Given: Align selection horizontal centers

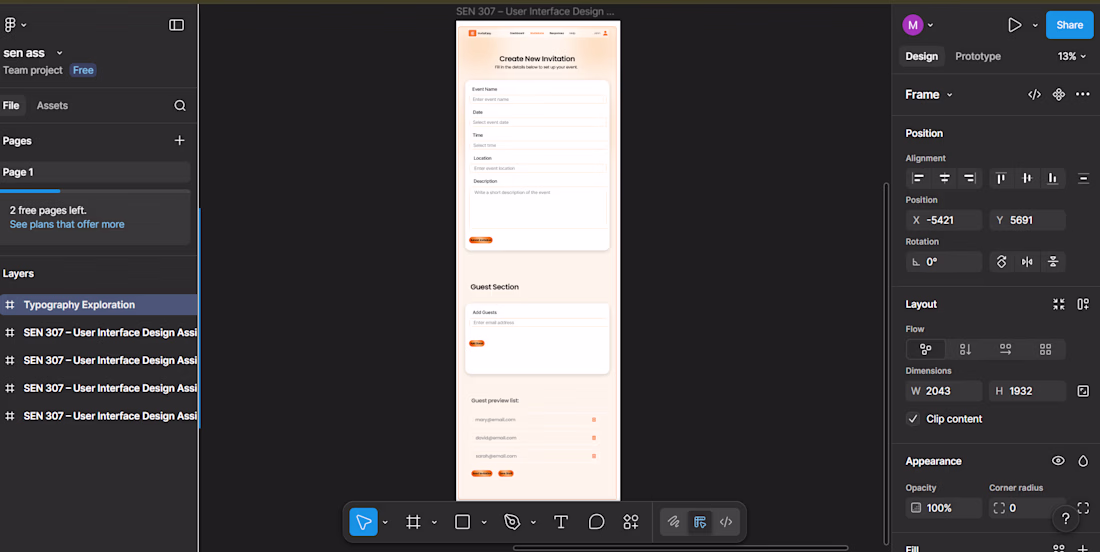Looking at the screenshot, I should [x=944, y=178].
